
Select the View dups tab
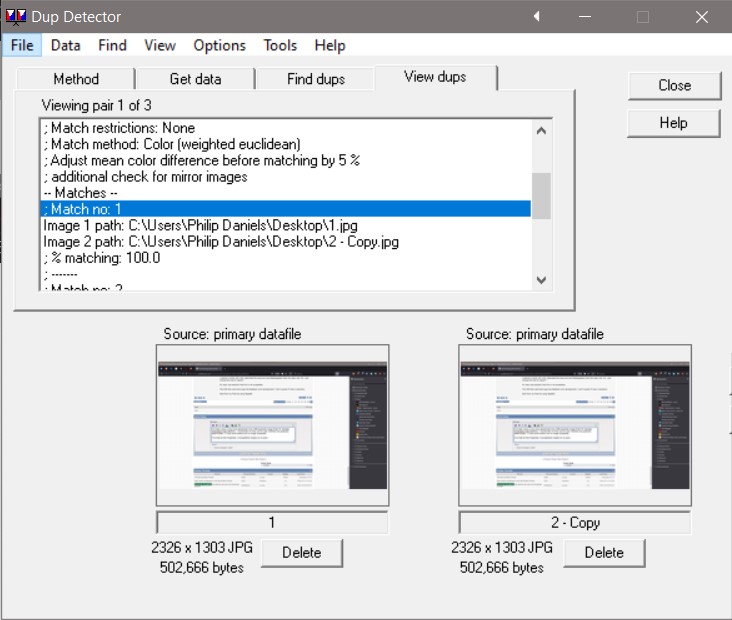(x=435, y=77)
